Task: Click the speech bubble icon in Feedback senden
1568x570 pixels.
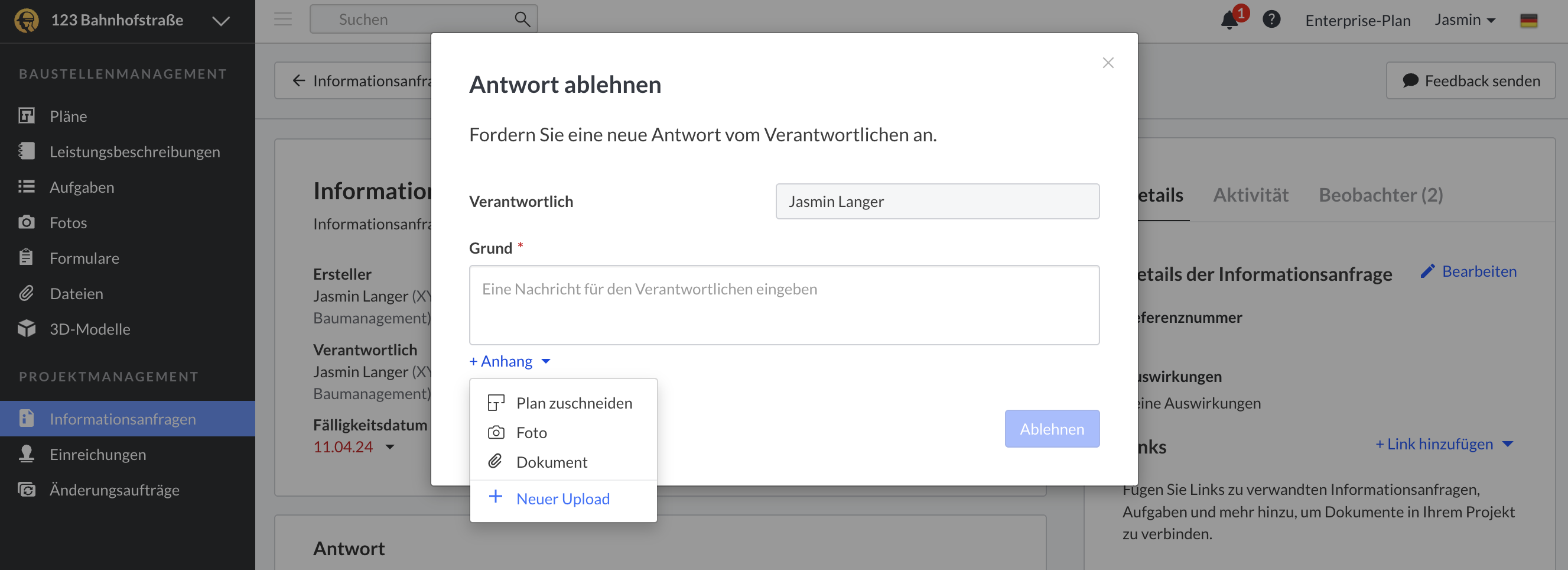Action: [1410, 80]
